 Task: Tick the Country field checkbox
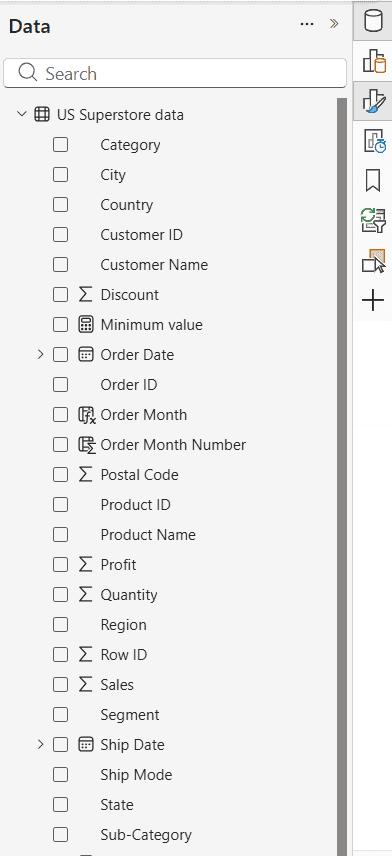point(61,205)
